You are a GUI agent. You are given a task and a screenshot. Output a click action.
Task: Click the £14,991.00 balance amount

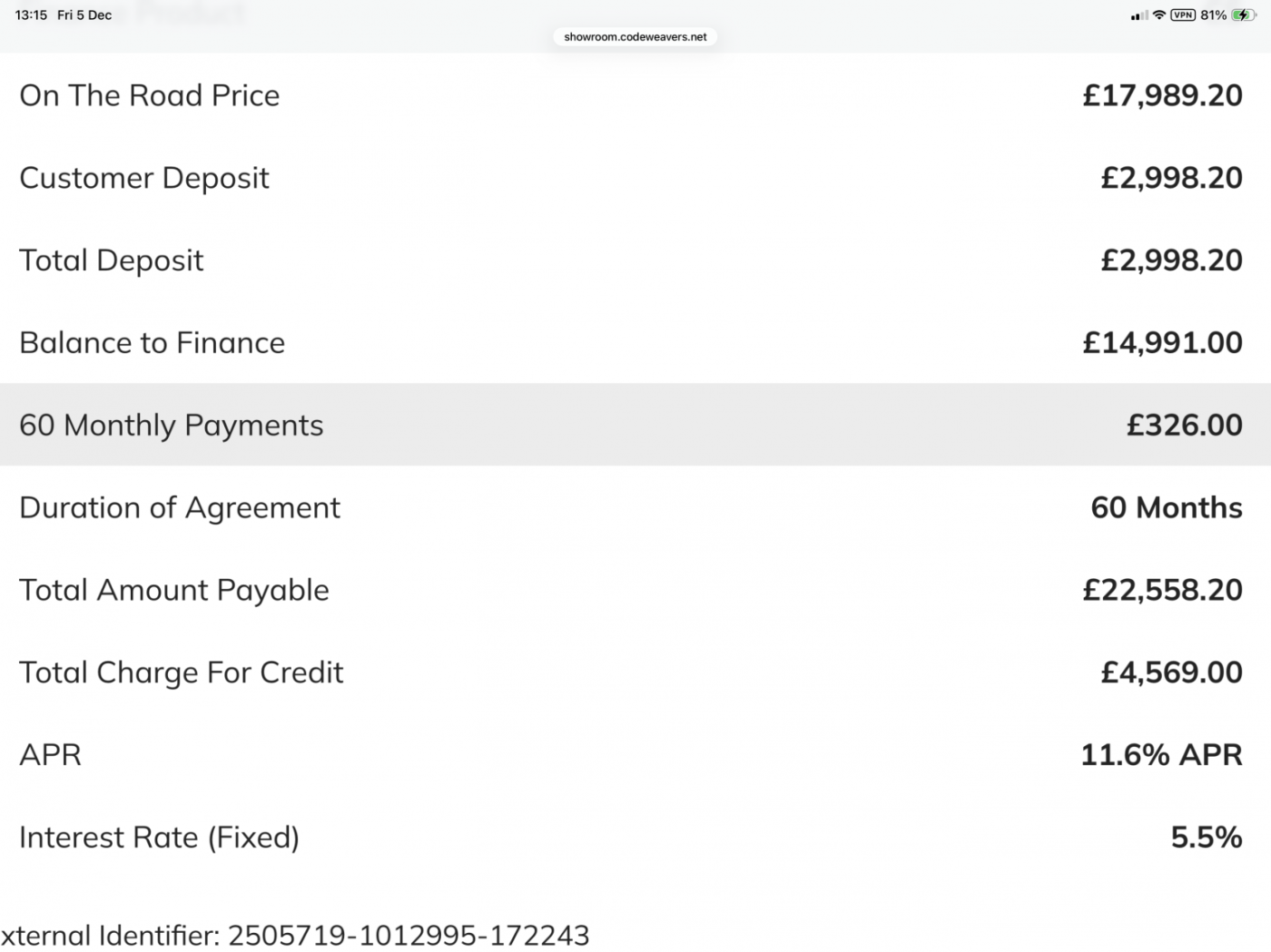[1162, 343]
